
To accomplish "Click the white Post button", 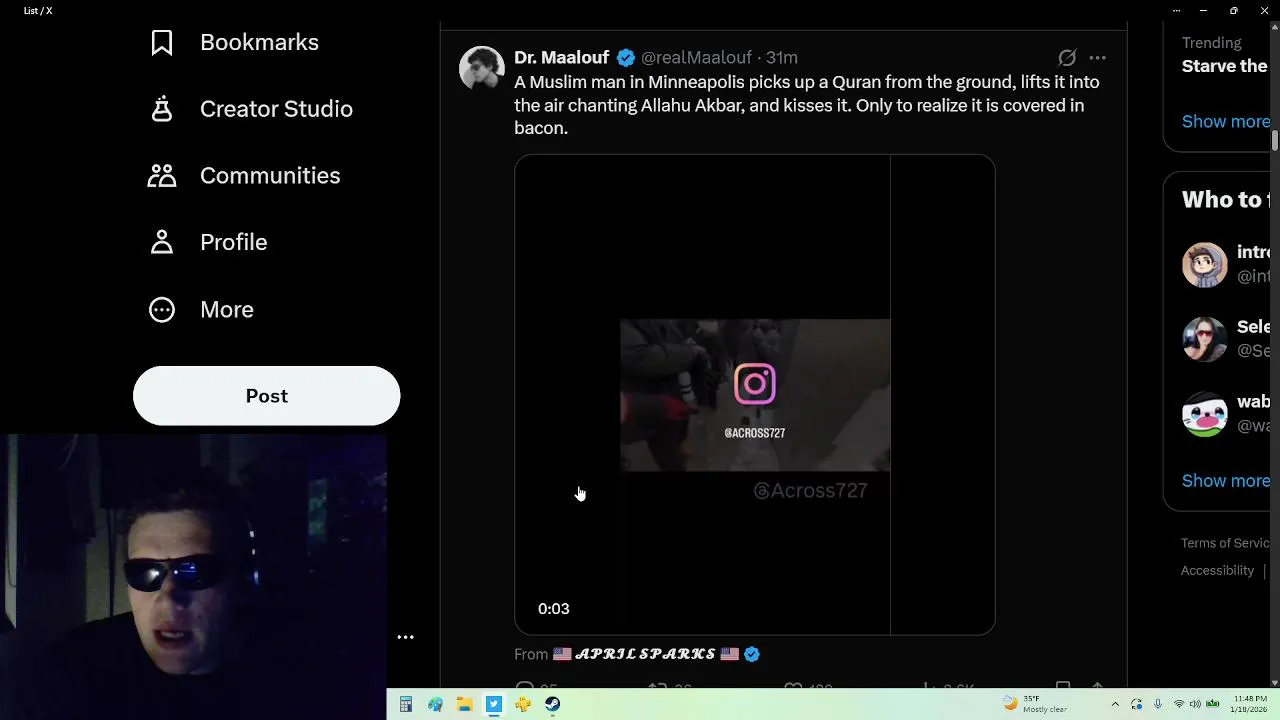I will click(x=267, y=396).
